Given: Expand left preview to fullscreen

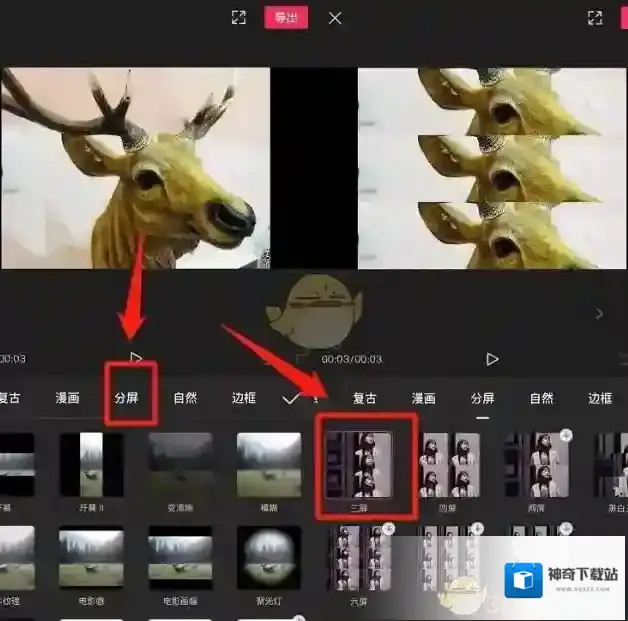Looking at the screenshot, I should pyautogui.click(x=238, y=18).
